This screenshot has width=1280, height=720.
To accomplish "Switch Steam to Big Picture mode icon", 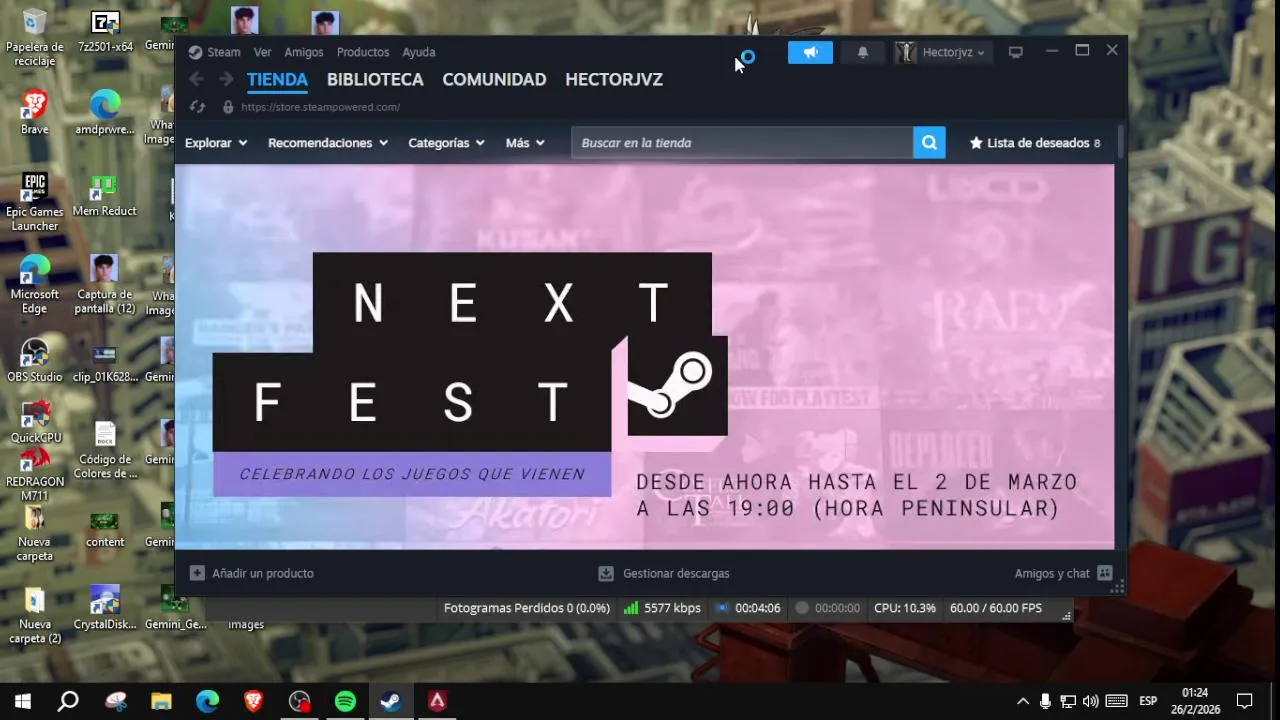I will pos(1016,52).
